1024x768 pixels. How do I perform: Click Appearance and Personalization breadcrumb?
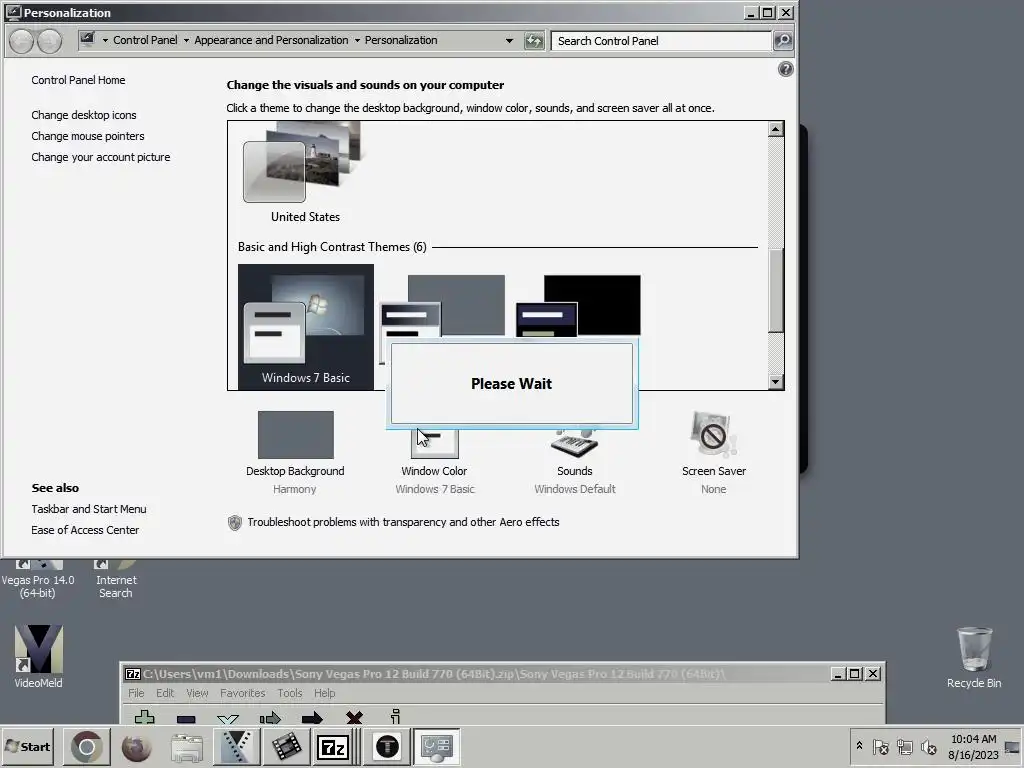pyautogui.click(x=271, y=40)
